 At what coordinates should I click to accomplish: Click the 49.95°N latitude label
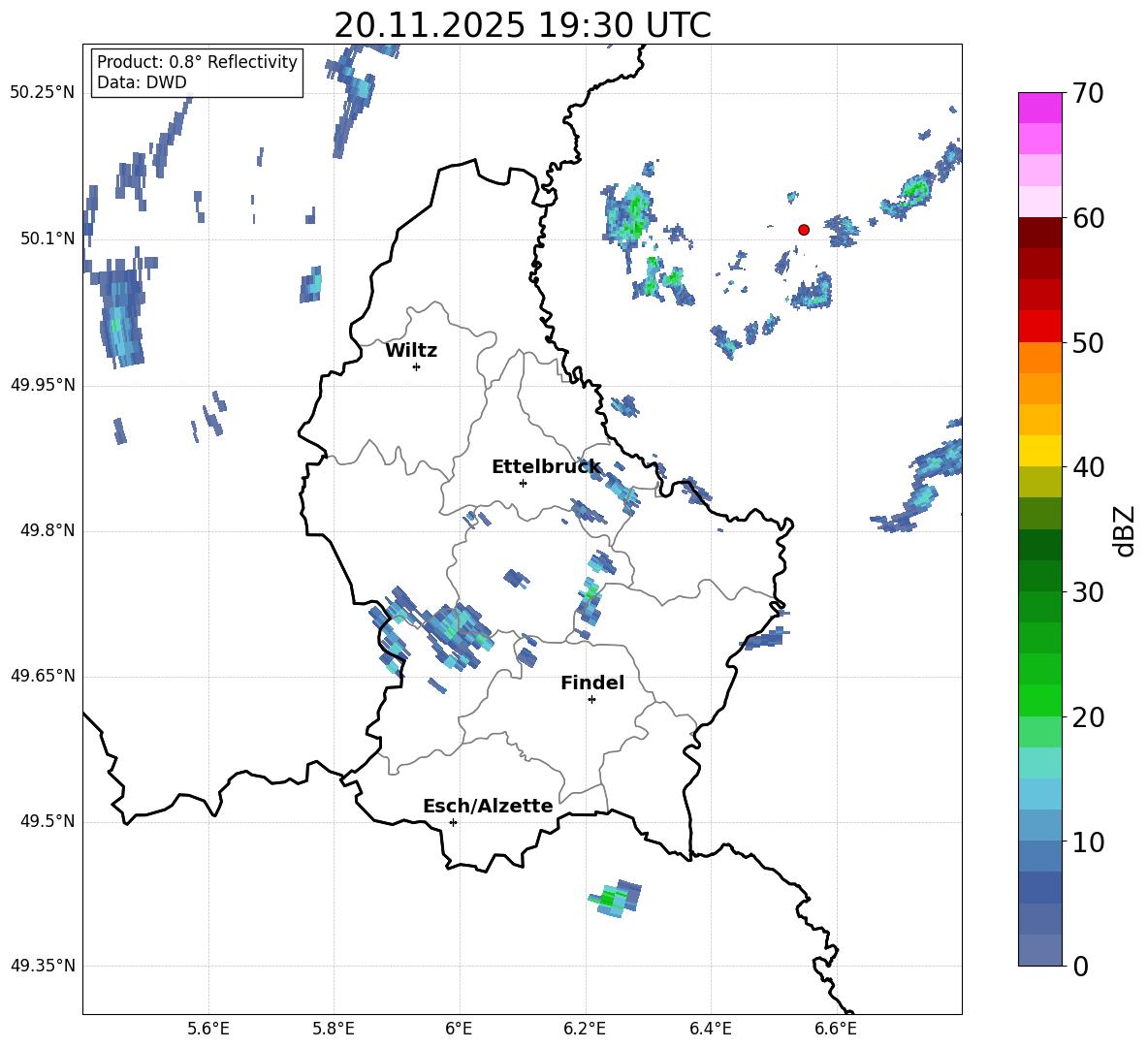43,384
